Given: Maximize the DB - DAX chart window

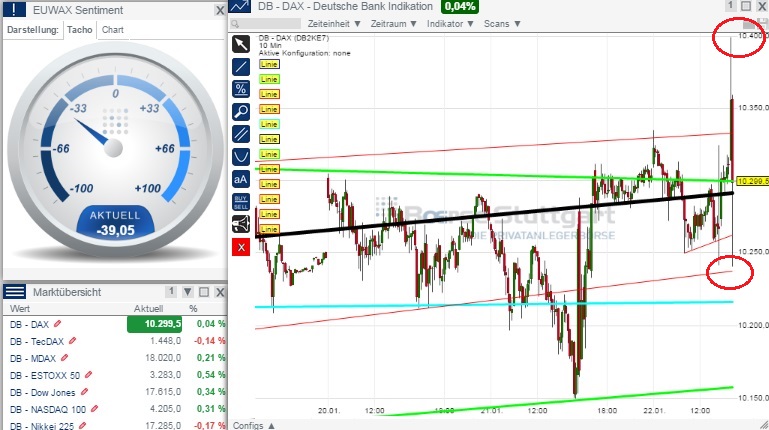Looking at the screenshot, I should click(746, 5).
